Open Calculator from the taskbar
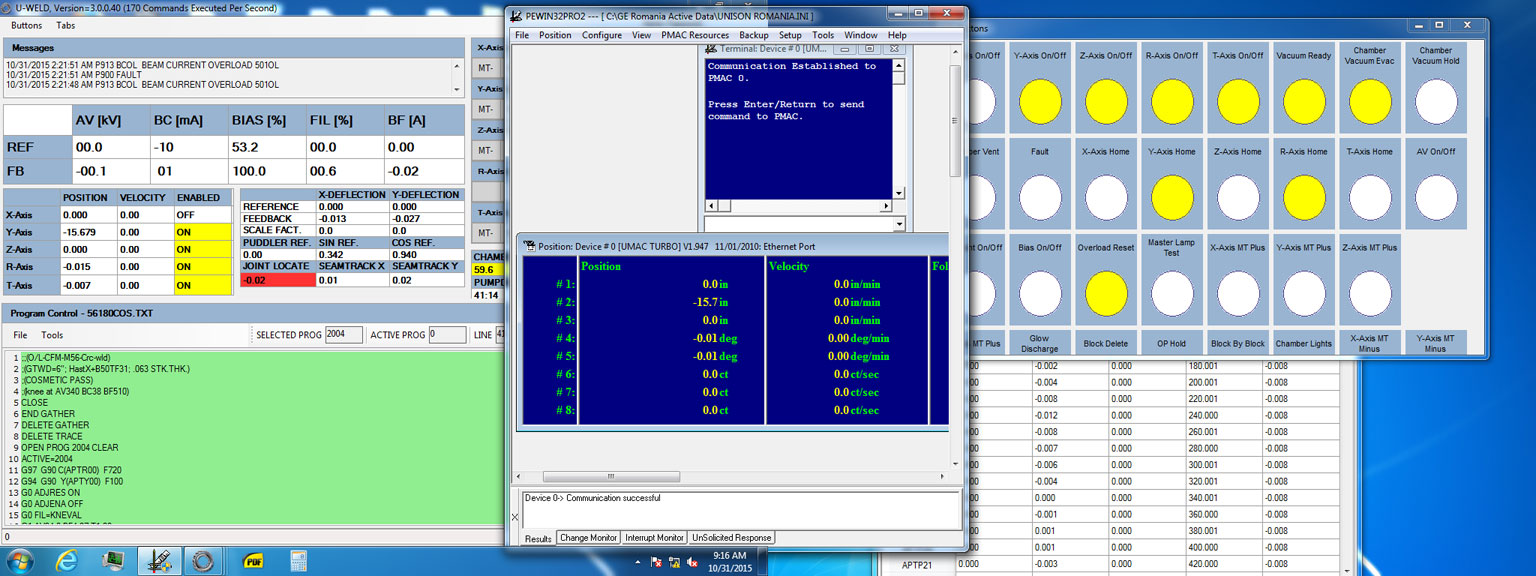Viewport: 1536px width, 576px height. (298, 560)
